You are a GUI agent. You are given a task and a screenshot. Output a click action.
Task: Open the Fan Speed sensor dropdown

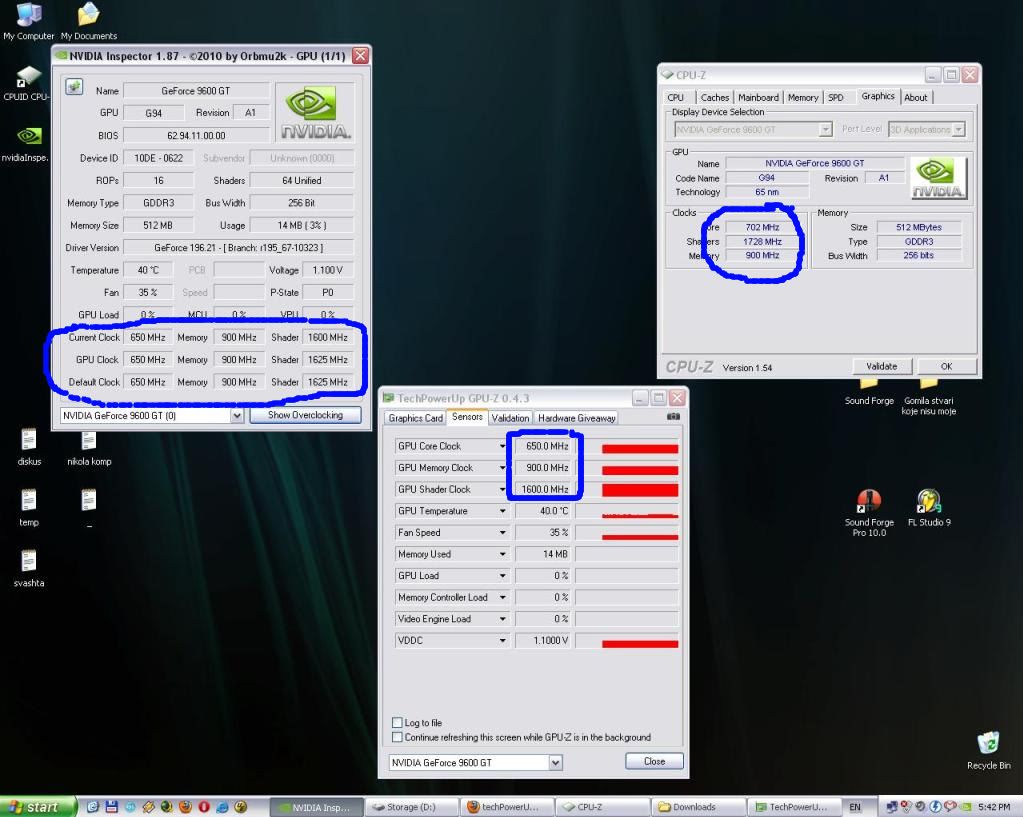click(x=502, y=532)
